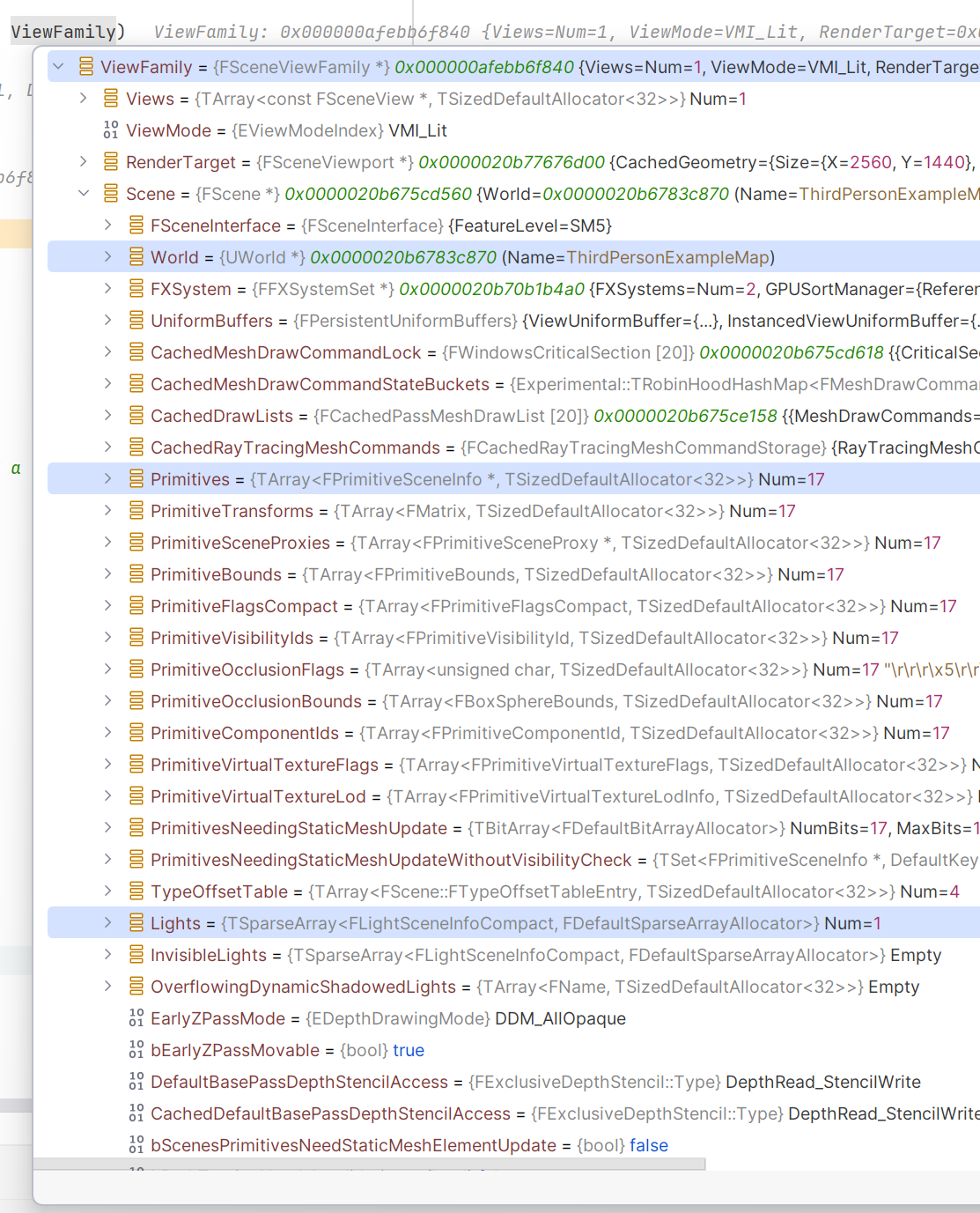
Task: Click the VMI_Lit value of ViewMode
Action: [418, 130]
